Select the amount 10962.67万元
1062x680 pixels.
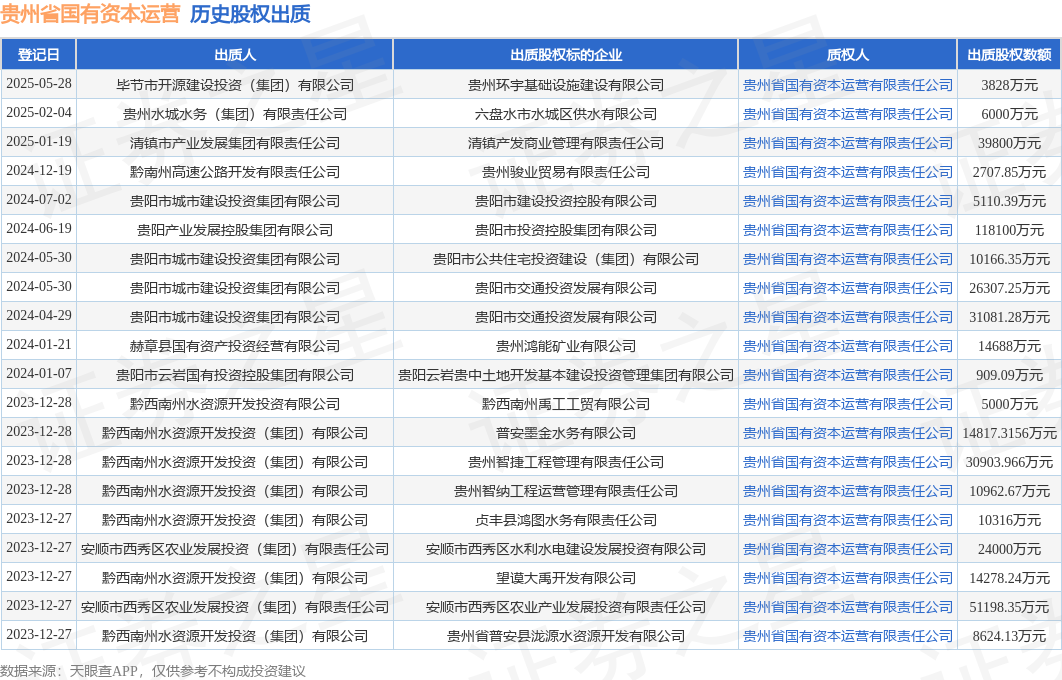tap(1009, 491)
